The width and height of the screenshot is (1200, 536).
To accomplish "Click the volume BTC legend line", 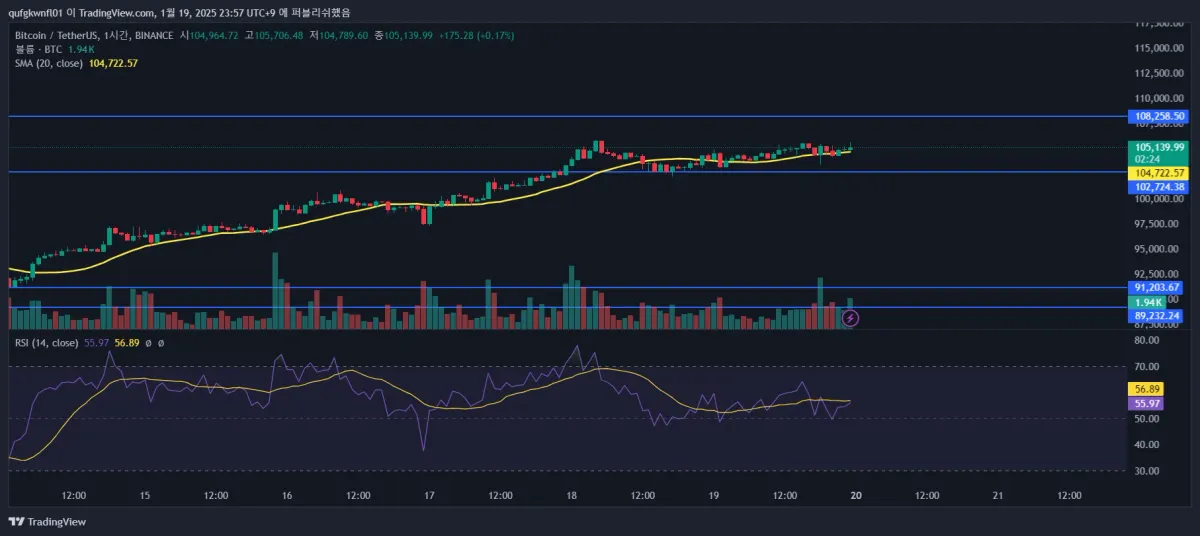I will (x=55, y=49).
